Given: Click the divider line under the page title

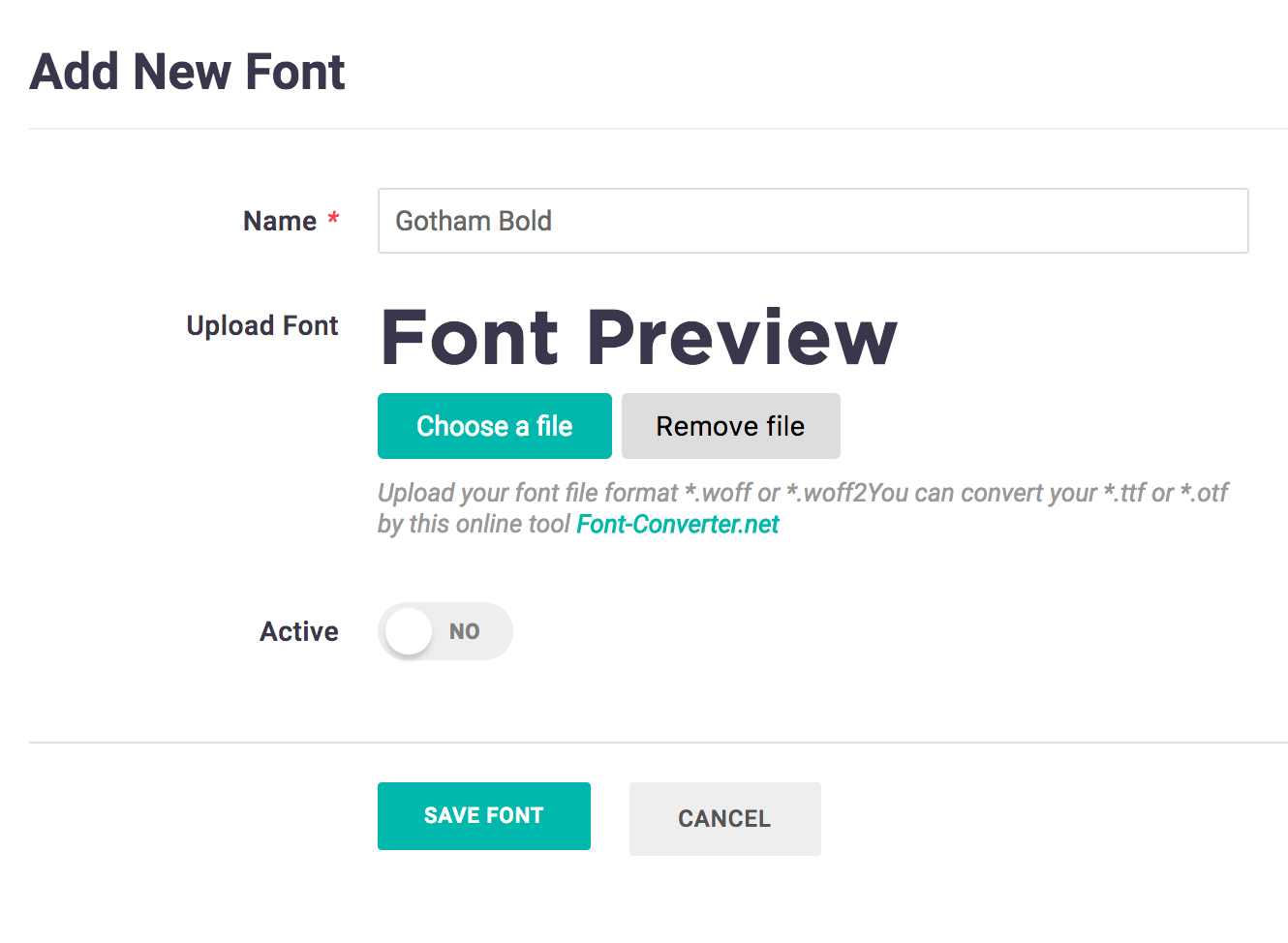Looking at the screenshot, I should click(659, 129).
